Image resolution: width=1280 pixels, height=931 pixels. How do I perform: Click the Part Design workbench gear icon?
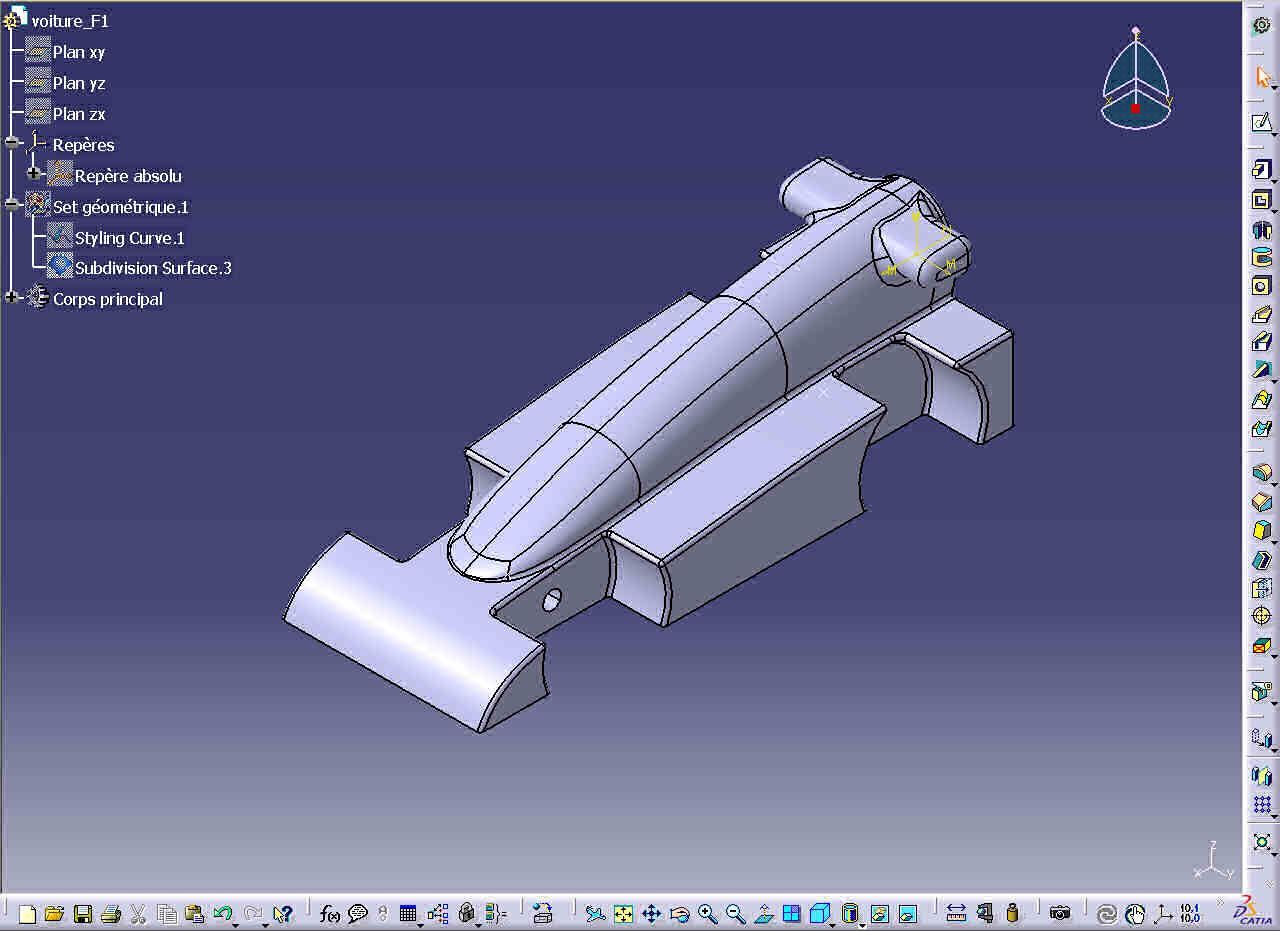click(1261, 26)
